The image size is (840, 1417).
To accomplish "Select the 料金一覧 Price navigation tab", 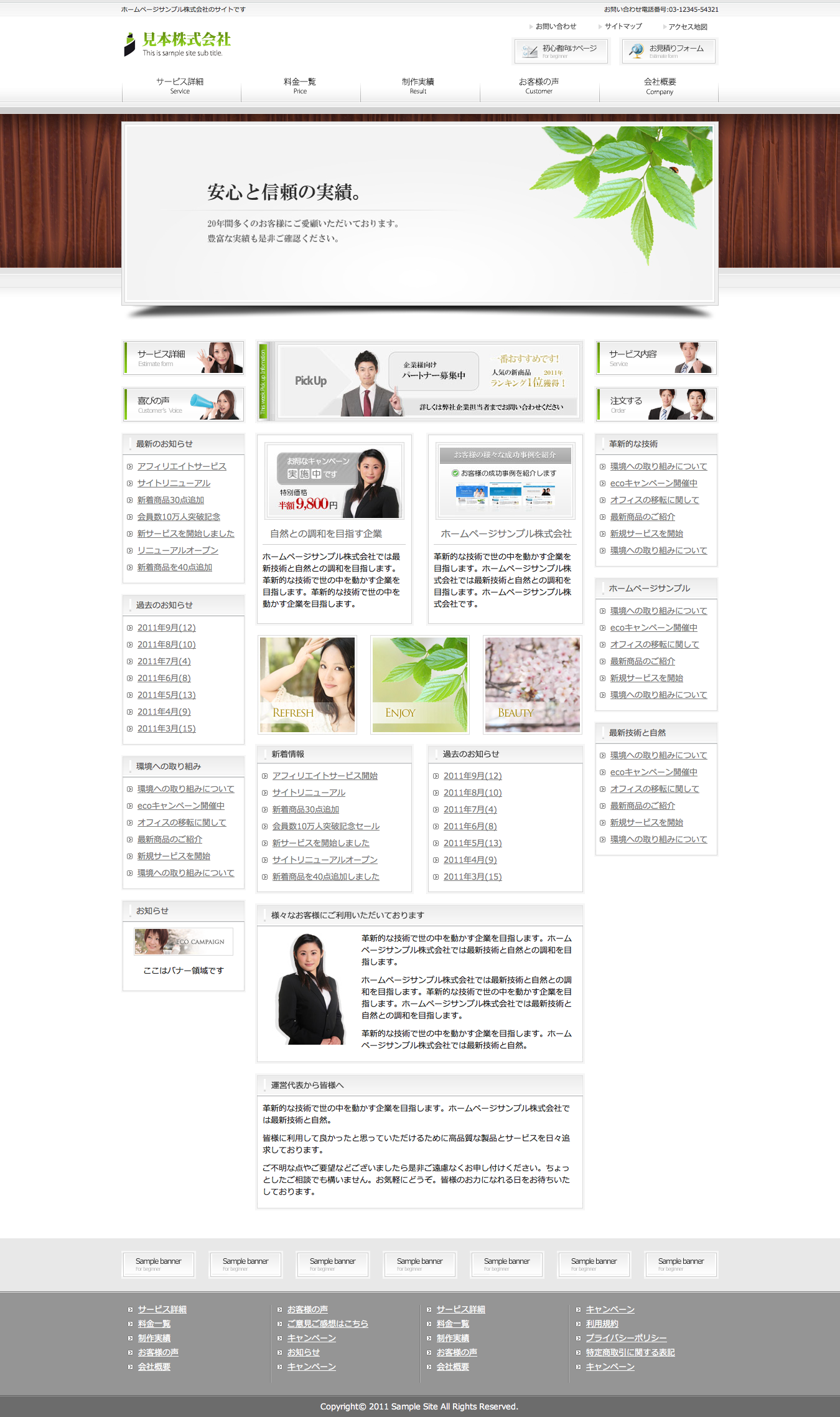I will click(300, 86).
